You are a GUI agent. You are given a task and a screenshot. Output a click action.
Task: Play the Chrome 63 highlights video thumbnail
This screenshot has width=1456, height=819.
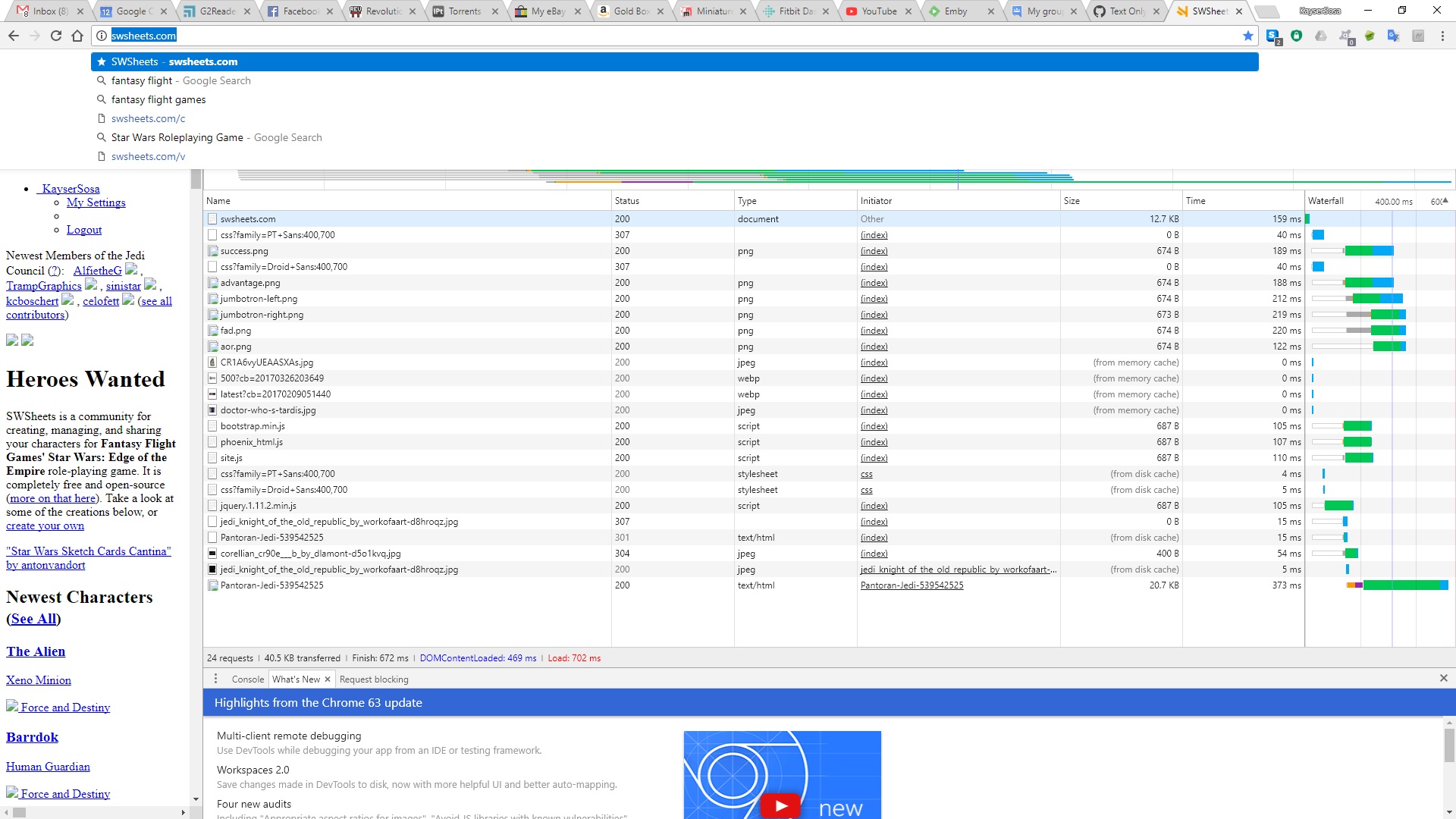pyautogui.click(x=782, y=805)
